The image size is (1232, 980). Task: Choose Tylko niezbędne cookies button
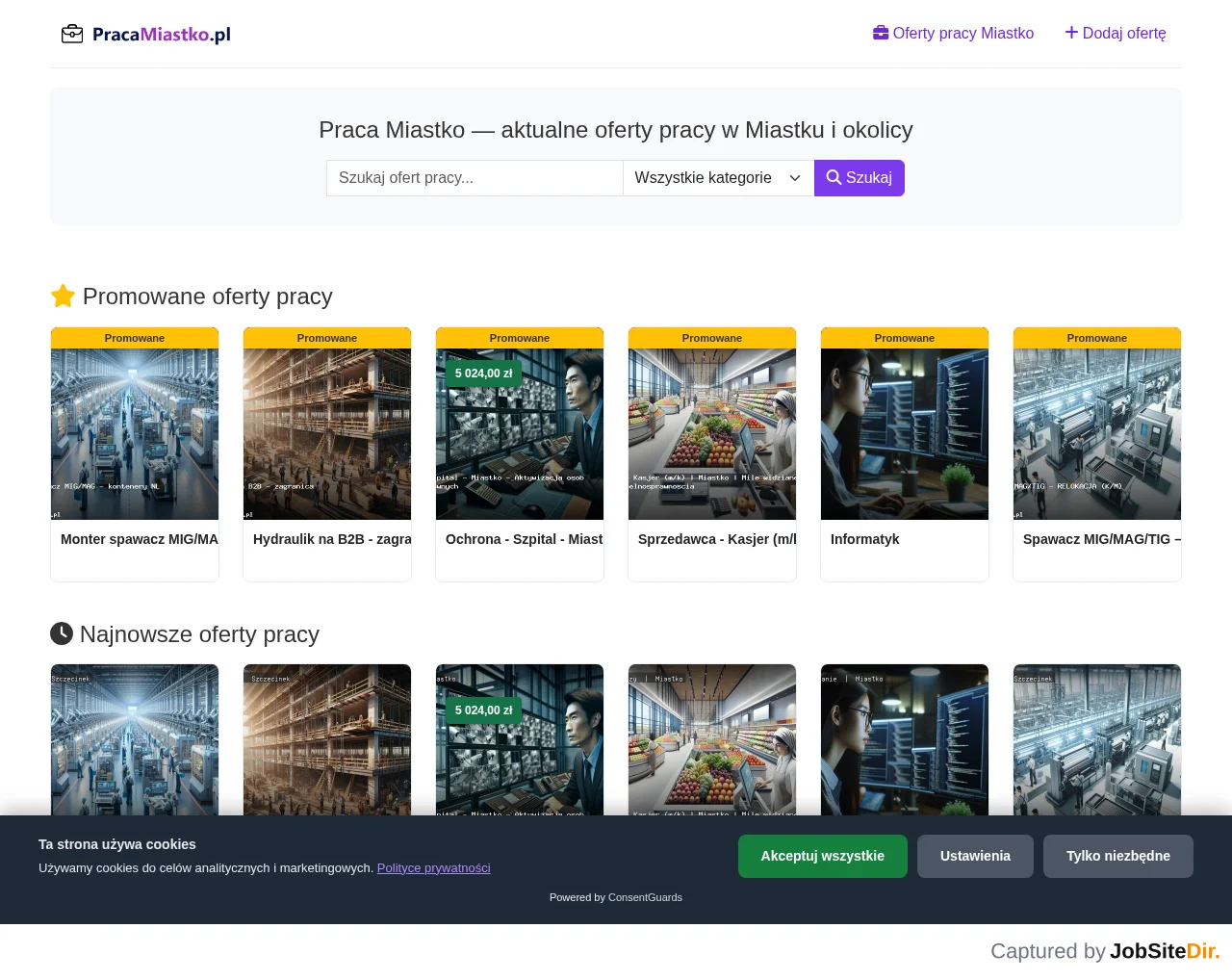pyautogui.click(x=1118, y=856)
